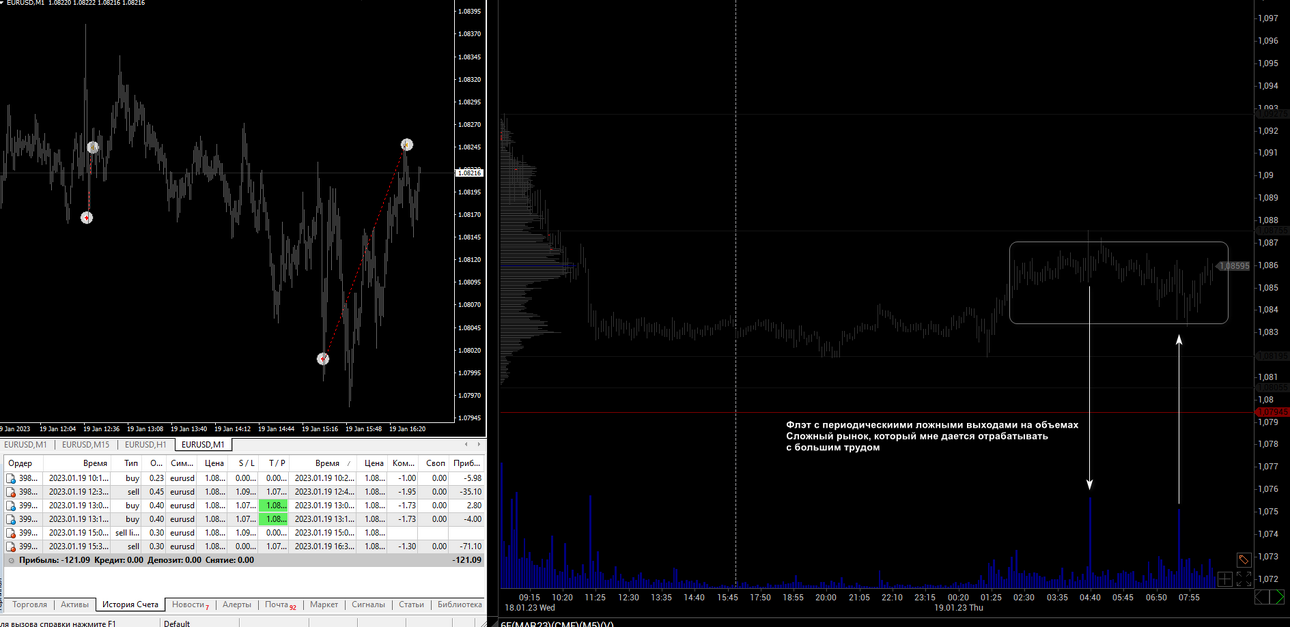Viewport: 1290px width, 627px height.
Task: Sort by the T / P column header
Action: pyautogui.click(x=275, y=464)
